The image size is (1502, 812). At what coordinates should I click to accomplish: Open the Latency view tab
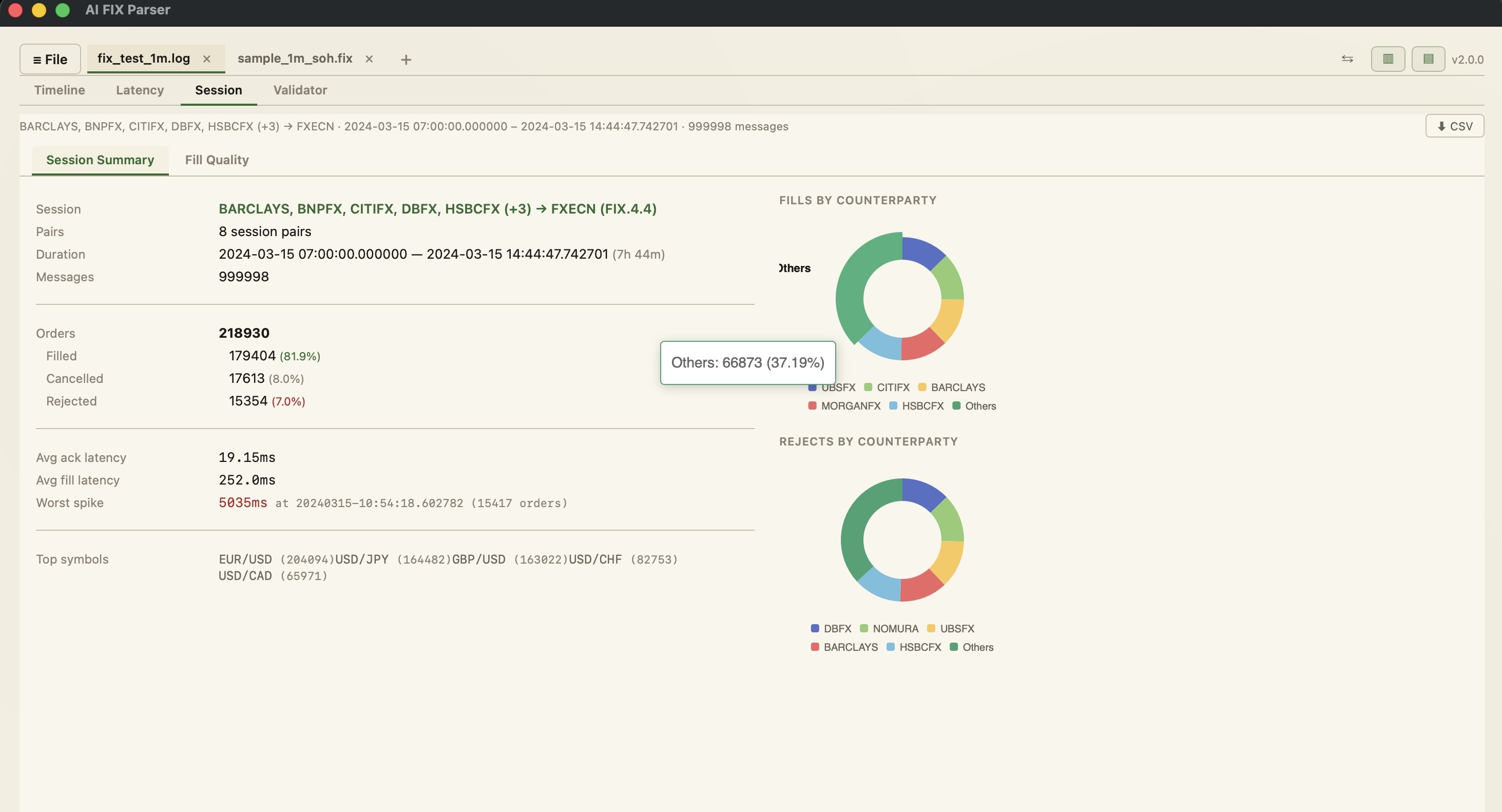click(x=140, y=90)
